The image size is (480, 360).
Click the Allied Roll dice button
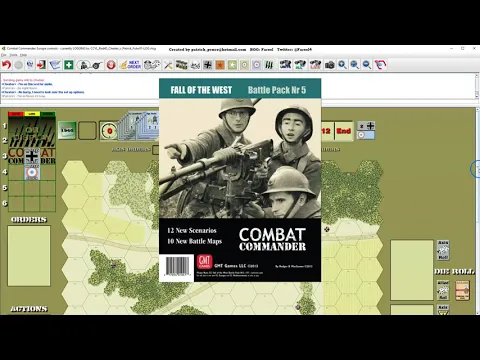click(443, 290)
